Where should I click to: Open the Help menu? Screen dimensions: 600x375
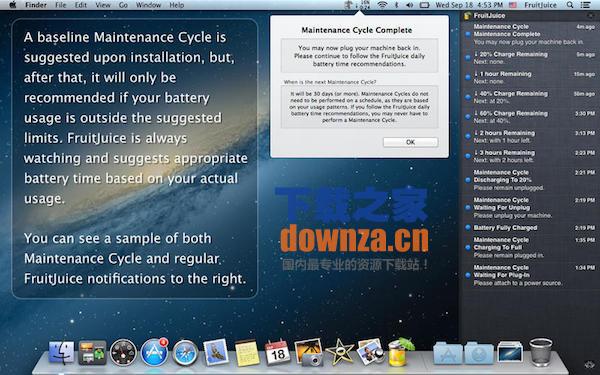point(176,5)
